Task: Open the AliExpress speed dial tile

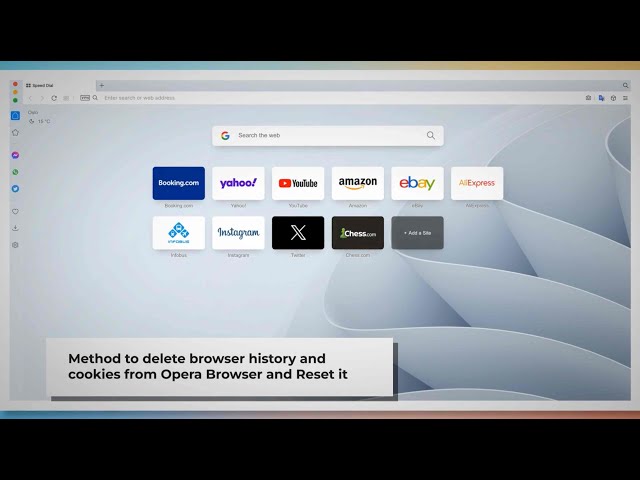Action: (x=477, y=183)
